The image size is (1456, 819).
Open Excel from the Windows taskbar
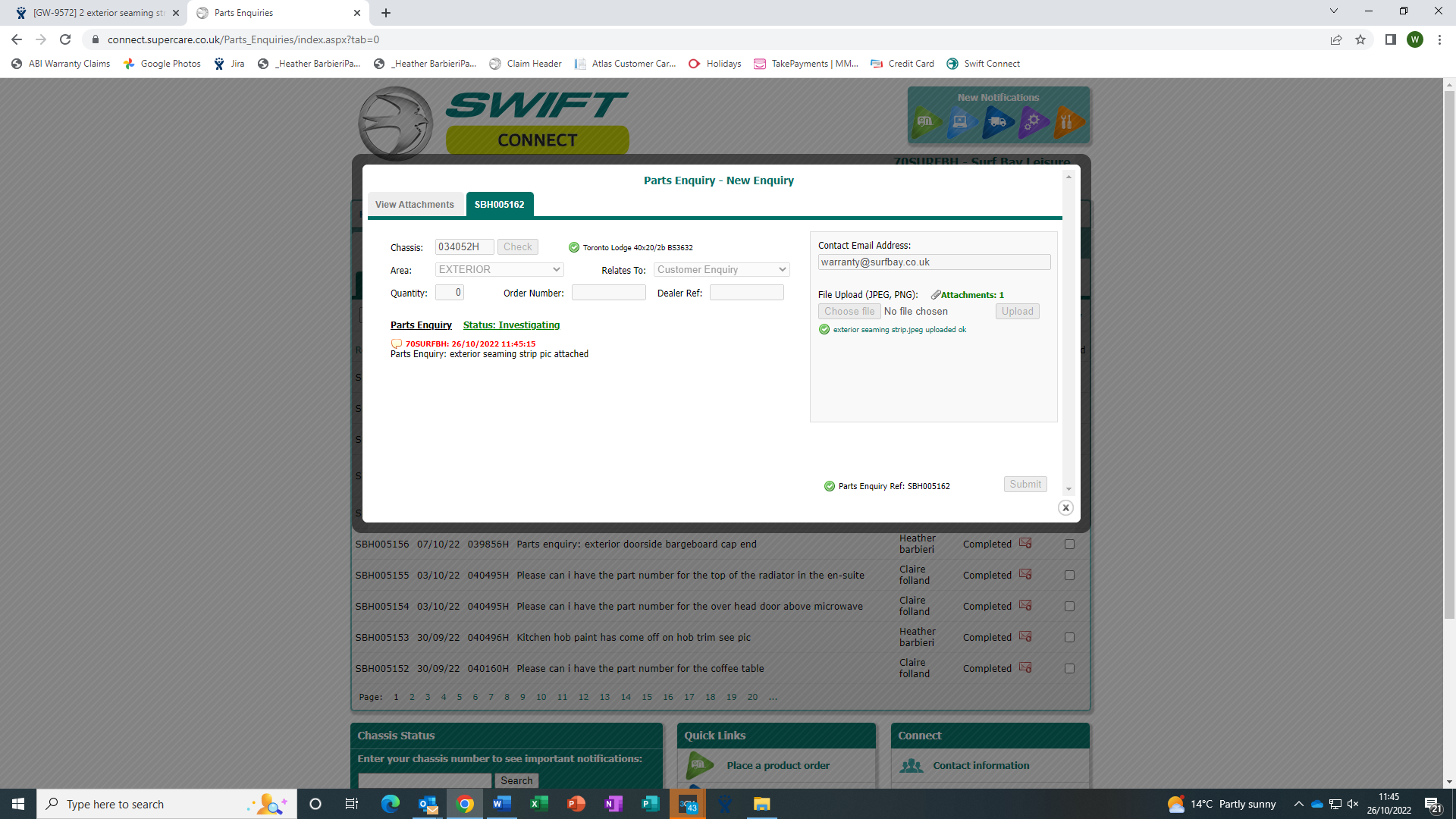click(538, 804)
